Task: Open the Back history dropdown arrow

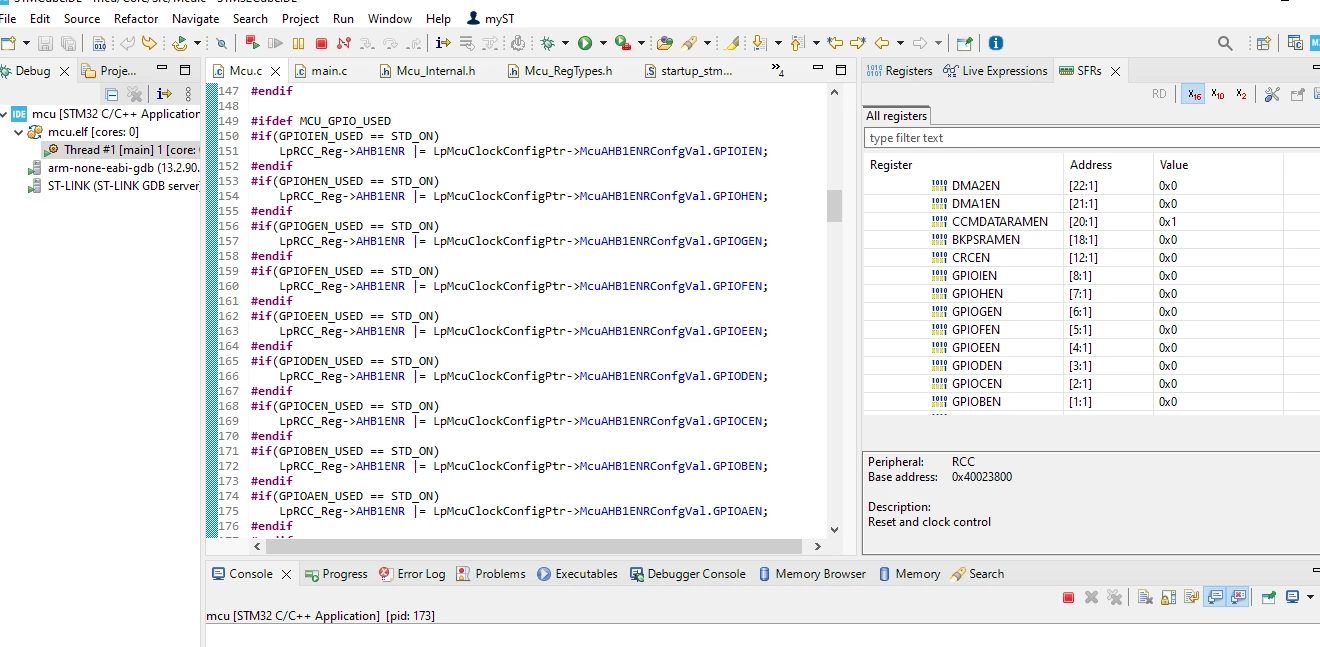Action: click(x=899, y=43)
